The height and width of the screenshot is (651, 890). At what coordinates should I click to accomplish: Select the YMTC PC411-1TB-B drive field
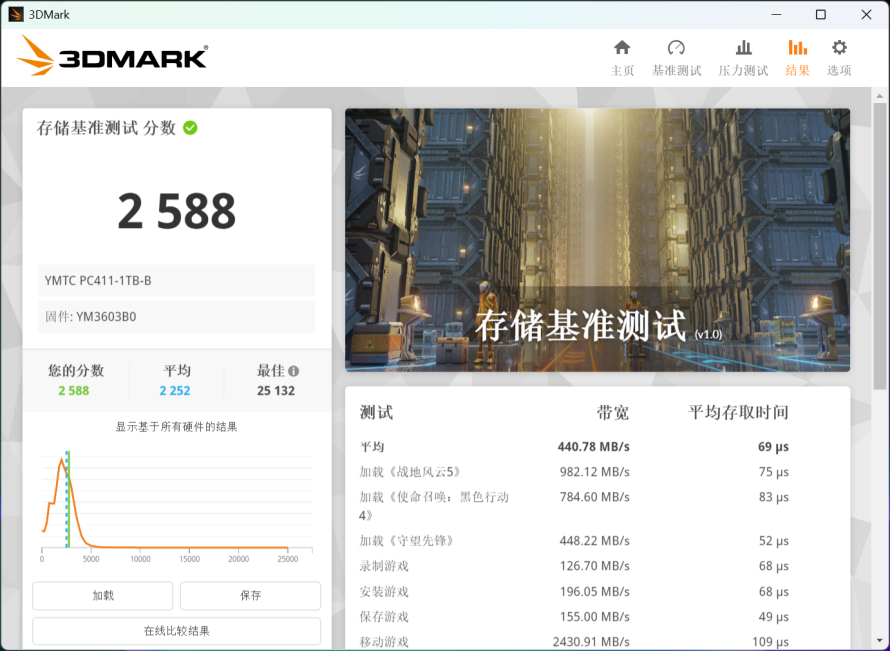pos(176,280)
